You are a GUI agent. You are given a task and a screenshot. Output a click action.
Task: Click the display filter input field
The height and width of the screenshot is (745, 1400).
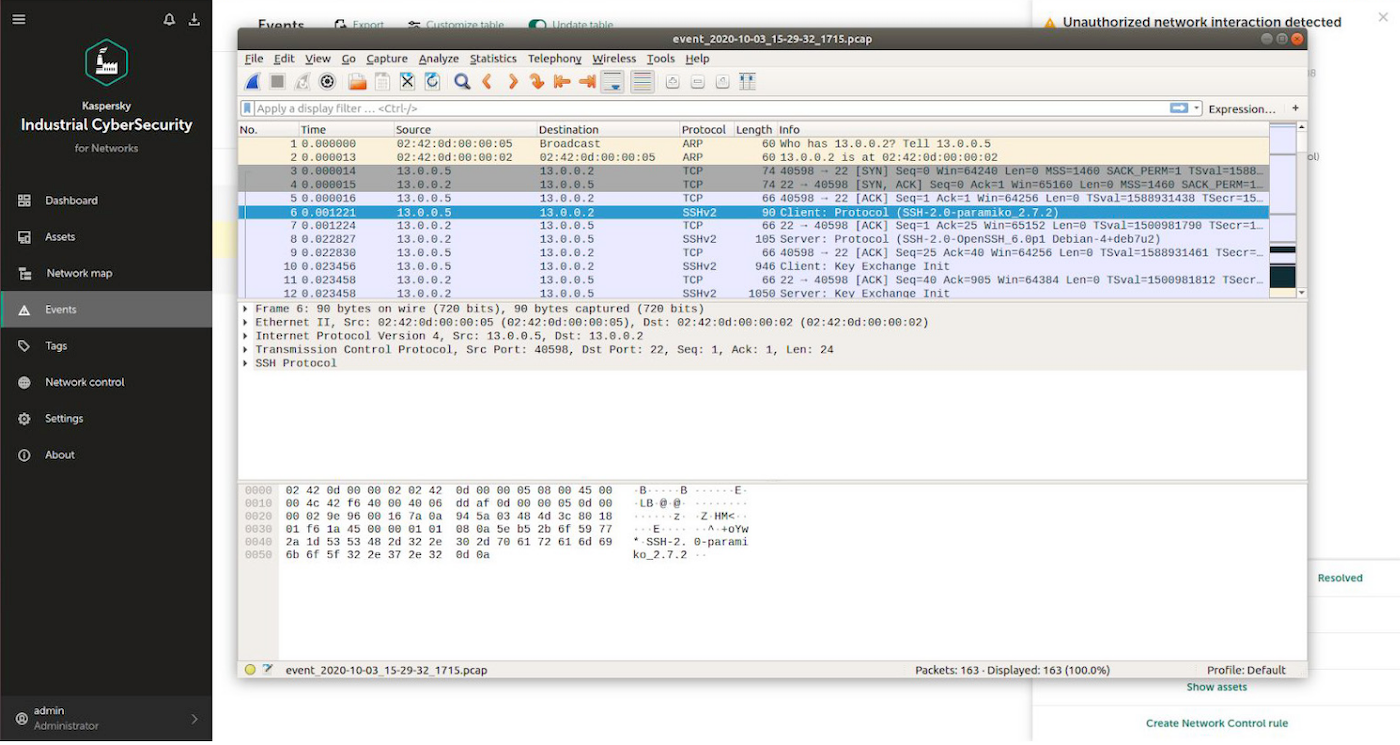coord(700,108)
